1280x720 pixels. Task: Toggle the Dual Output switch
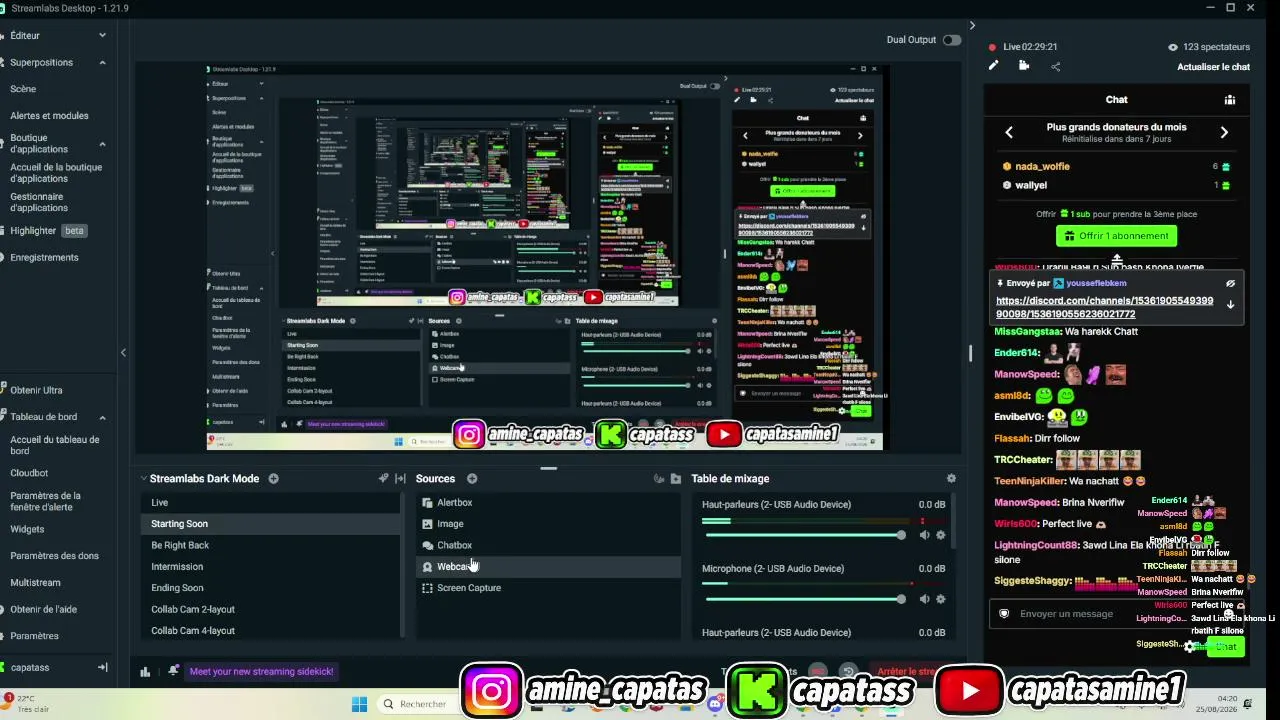(951, 40)
